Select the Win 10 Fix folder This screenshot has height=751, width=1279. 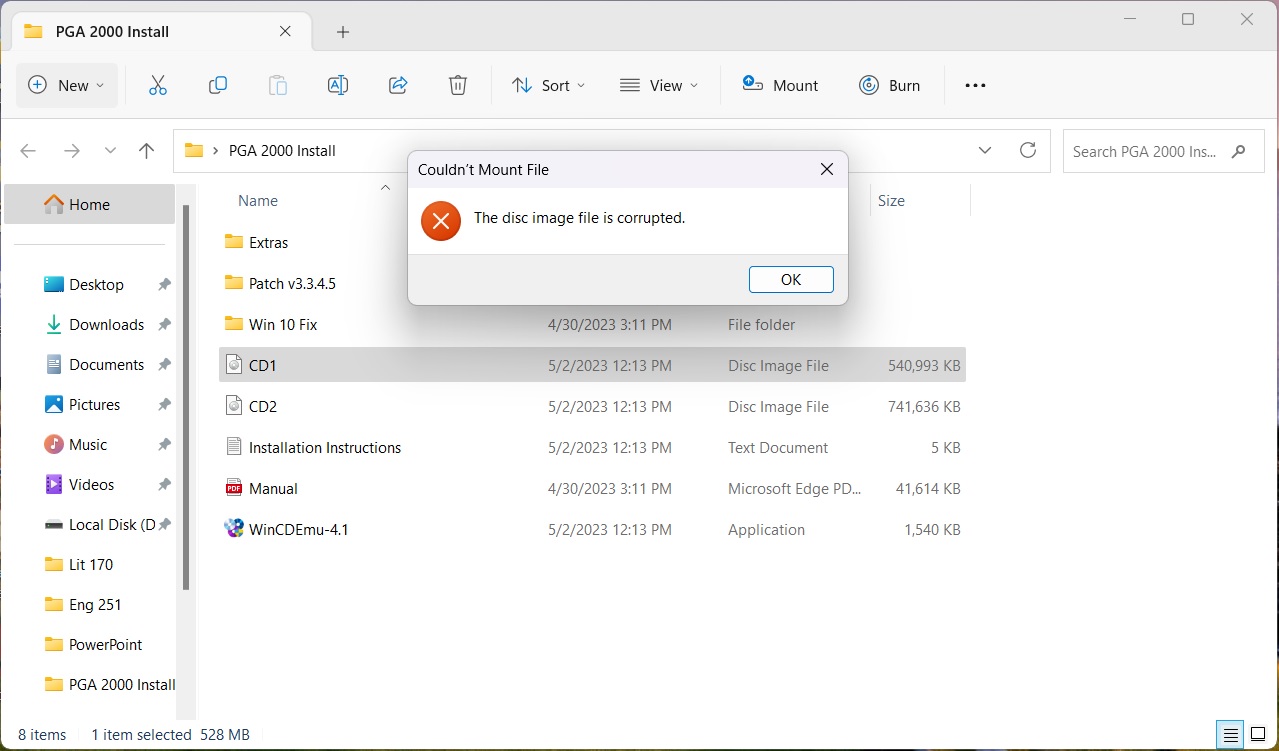[x=283, y=325]
